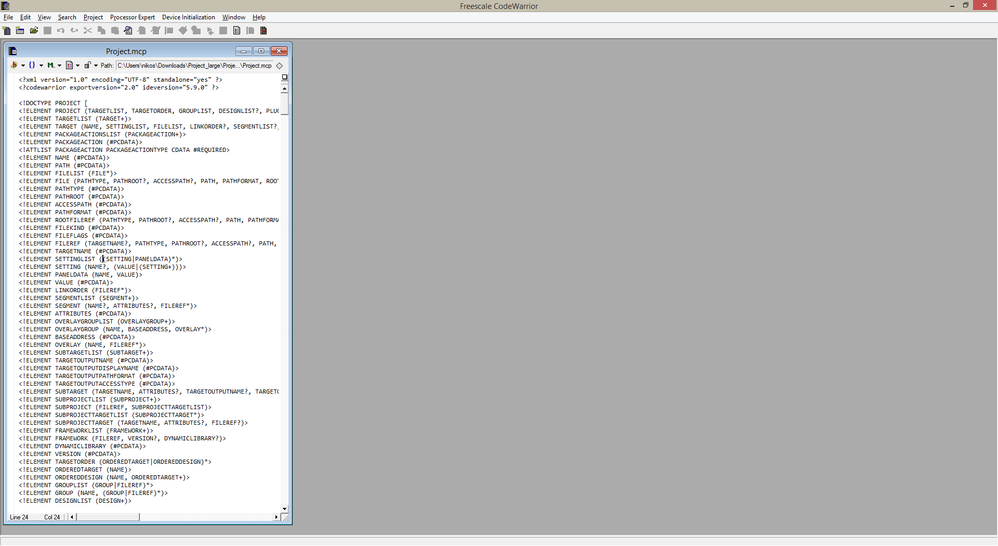The width and height of the screenshot is (998, 546).
Task: Open the Markers M pop-up menu
Action: (54, 65)
